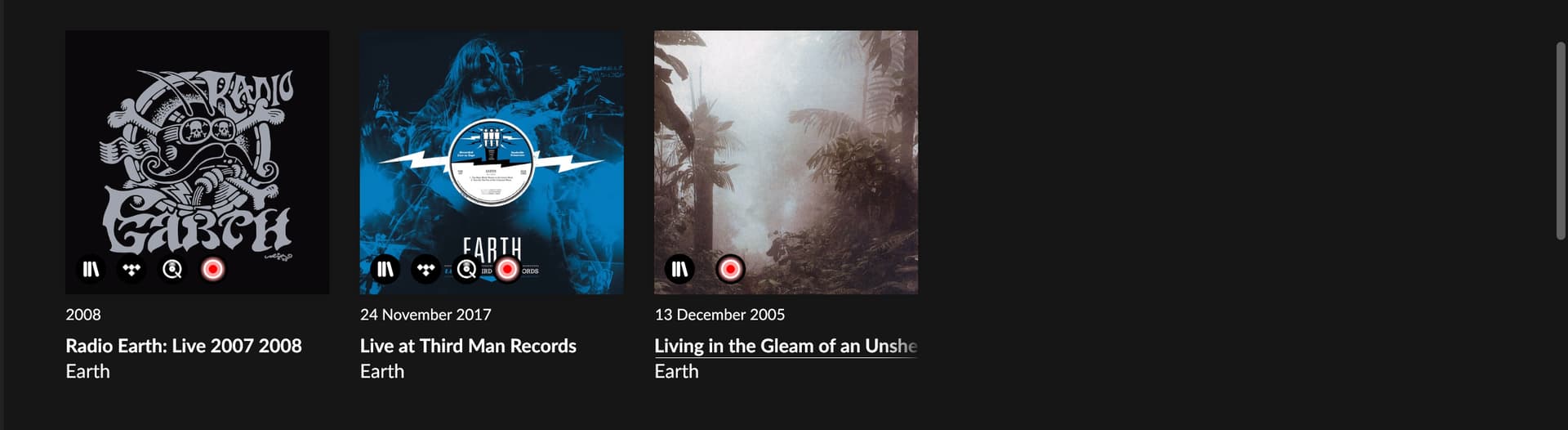This screenshot has width=1568, height=430.
Task: Click red record icon on Radio Earth cover
Action: point(213,269)
